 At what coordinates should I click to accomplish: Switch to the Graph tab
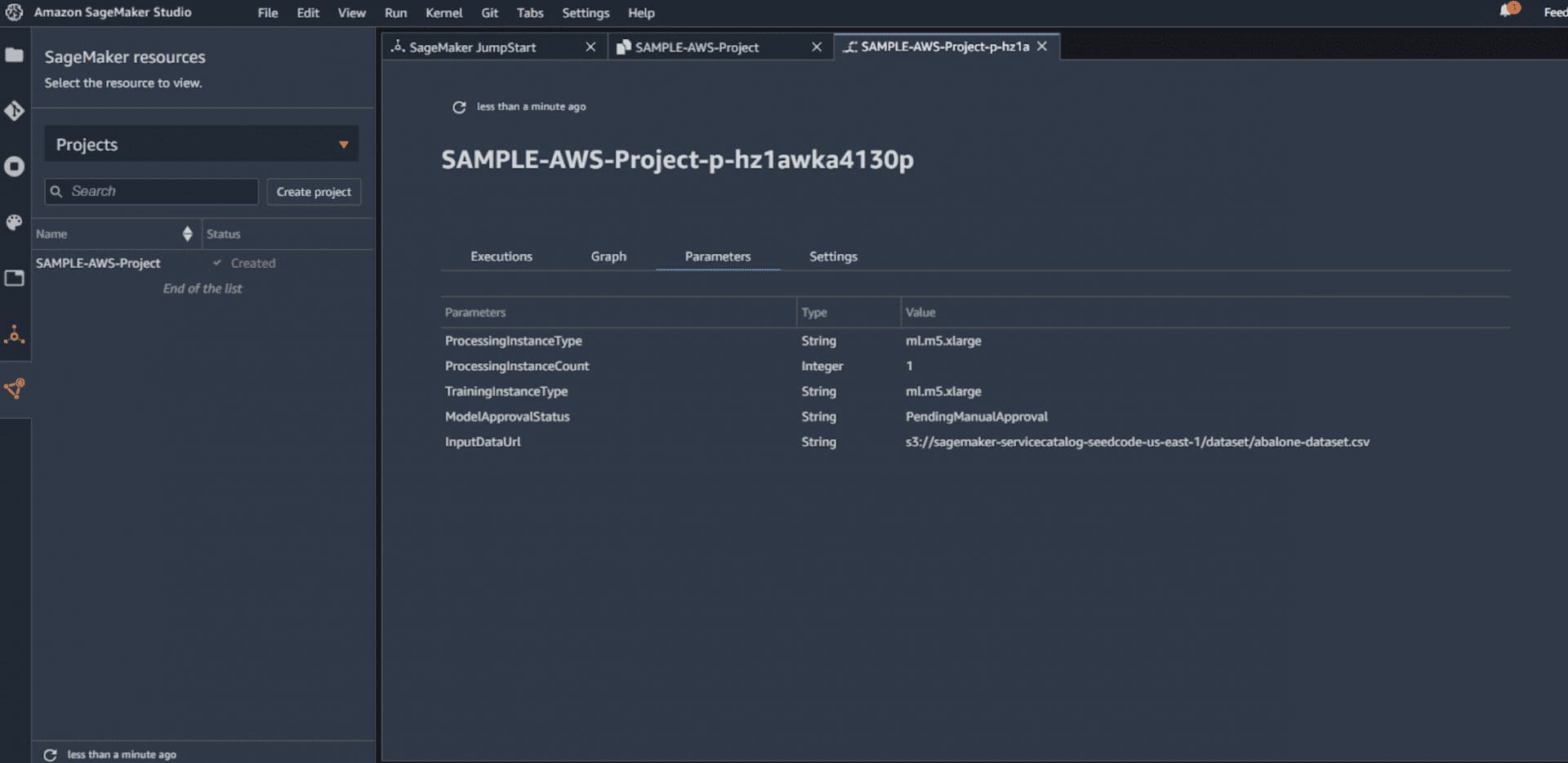coord(608,257)
